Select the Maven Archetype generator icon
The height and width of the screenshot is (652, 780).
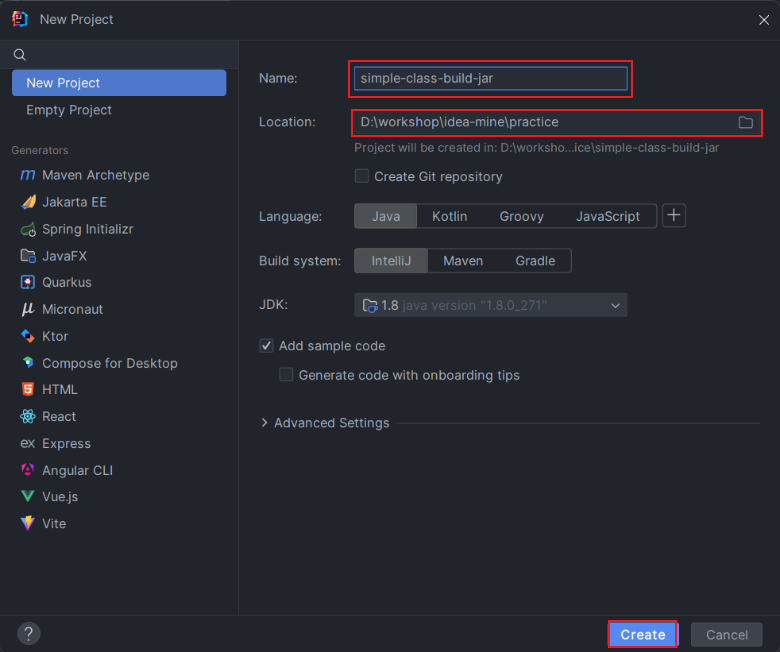27,175
